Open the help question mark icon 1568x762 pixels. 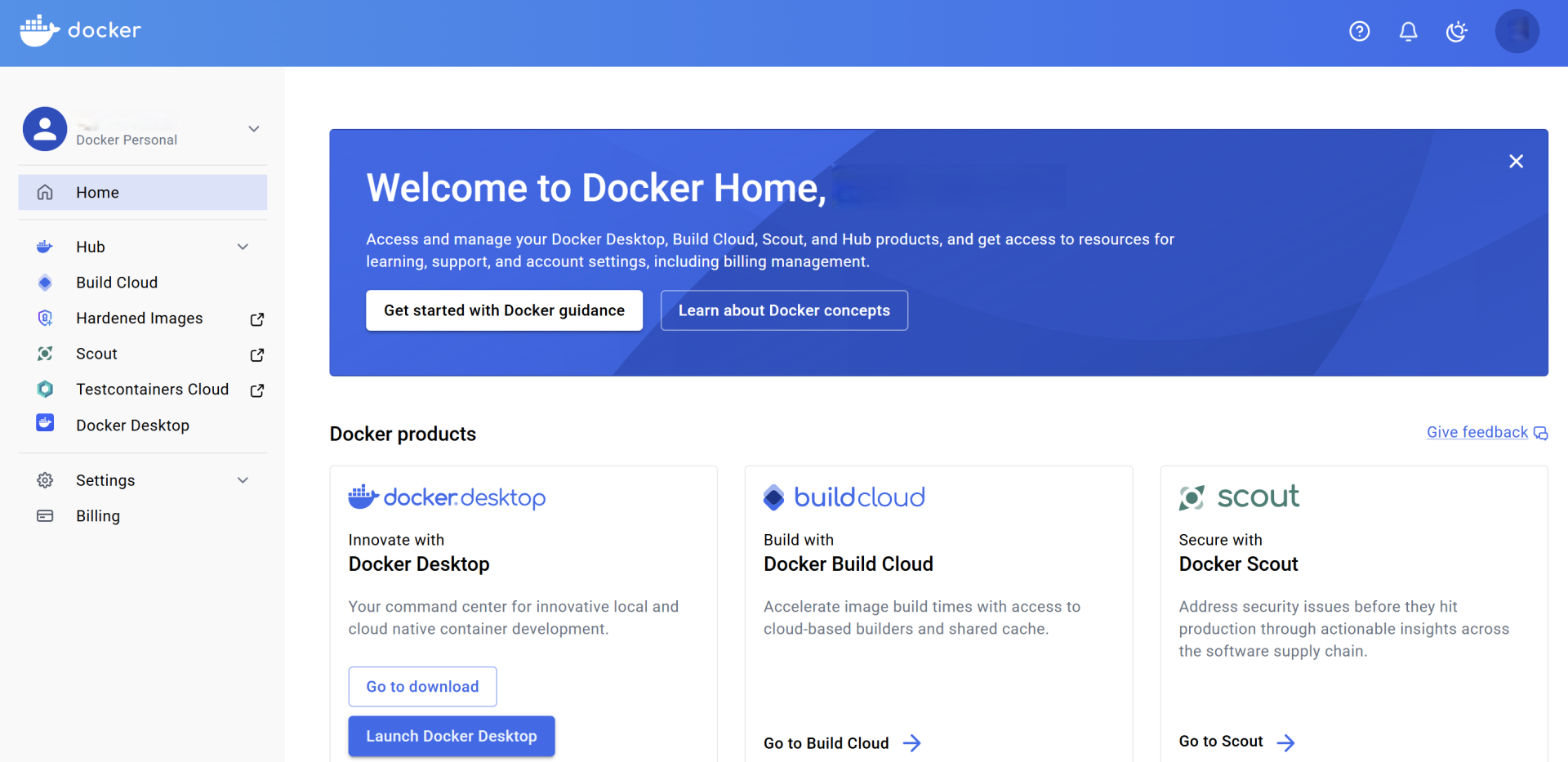1359,31
